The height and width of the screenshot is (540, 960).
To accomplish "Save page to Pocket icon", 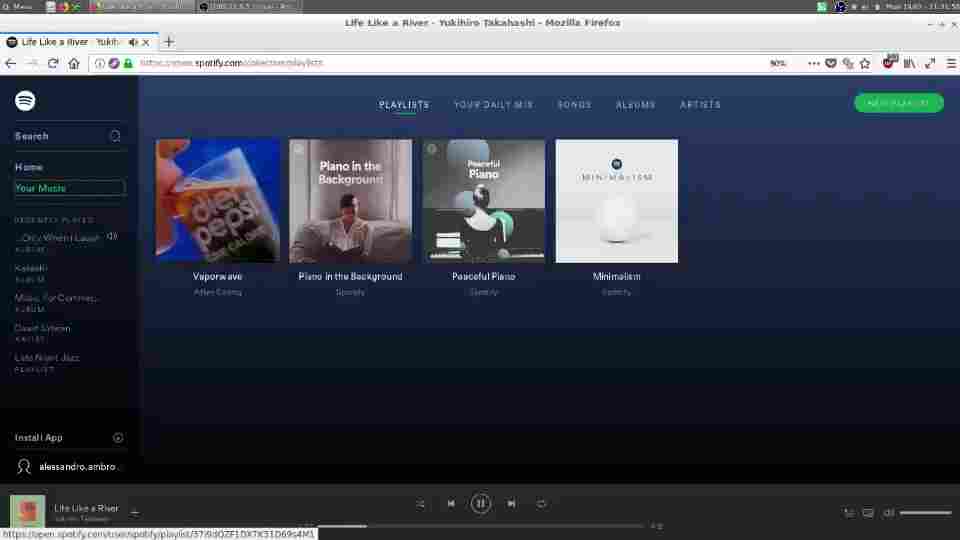I will 831,63.
